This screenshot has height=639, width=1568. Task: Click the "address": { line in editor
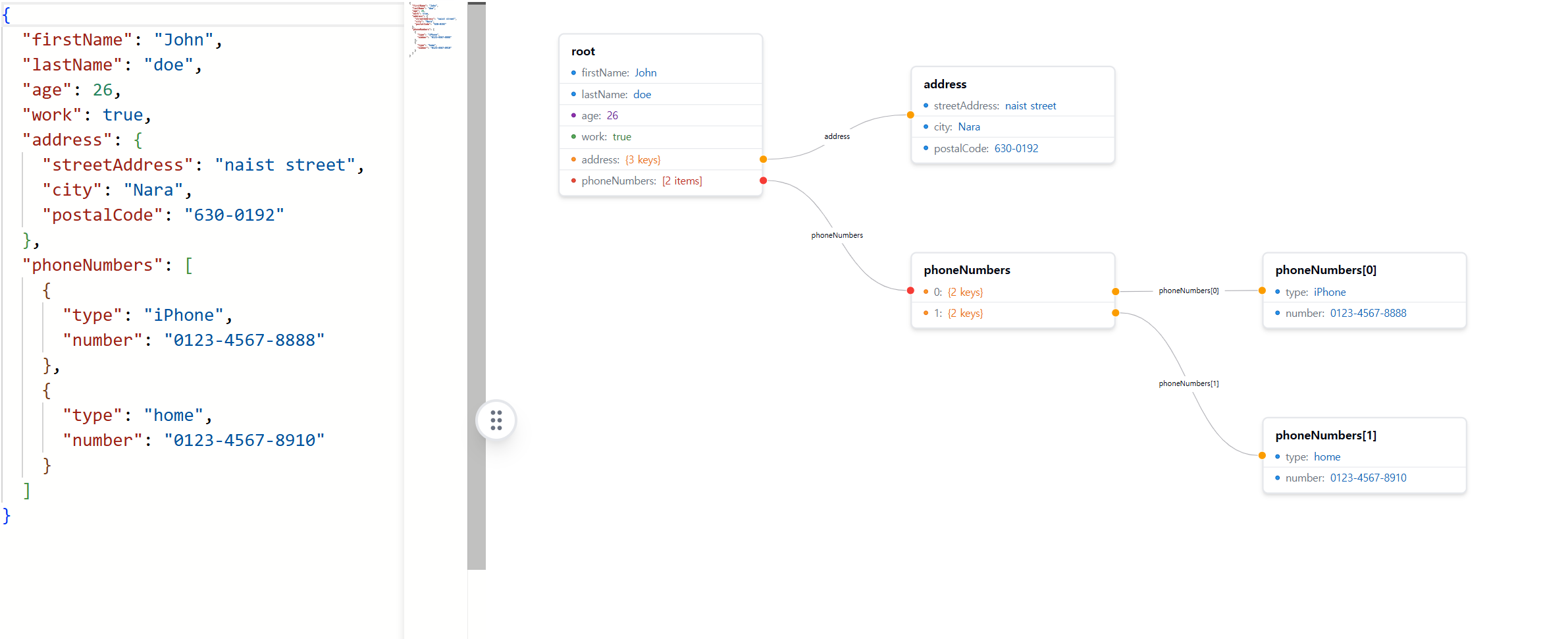click(82, 140)
